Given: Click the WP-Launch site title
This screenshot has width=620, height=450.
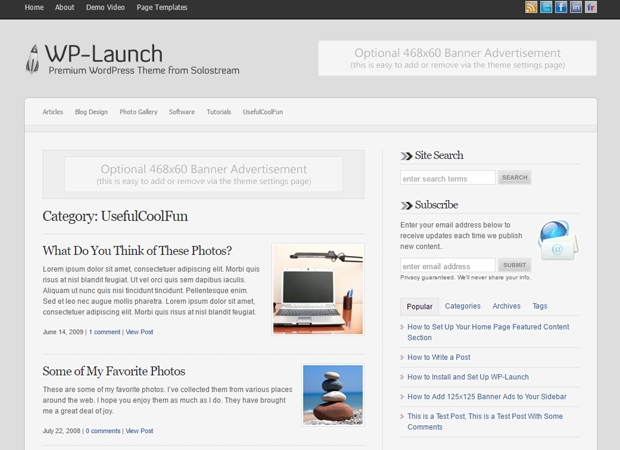Looking at the screenshot, I should click(x=104, y=54).
